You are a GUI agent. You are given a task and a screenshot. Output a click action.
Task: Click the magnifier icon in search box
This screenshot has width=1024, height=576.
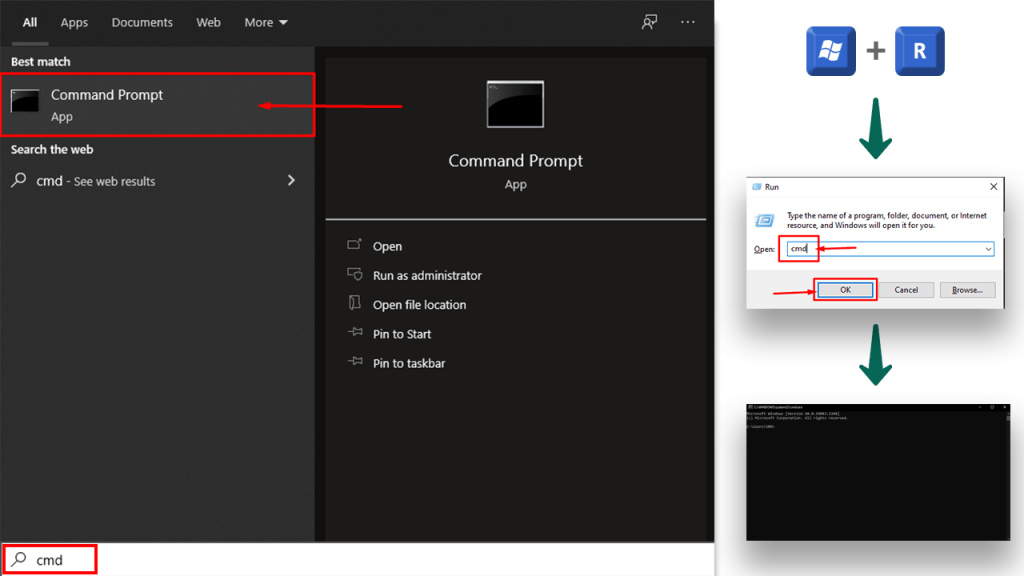(19, 560)
